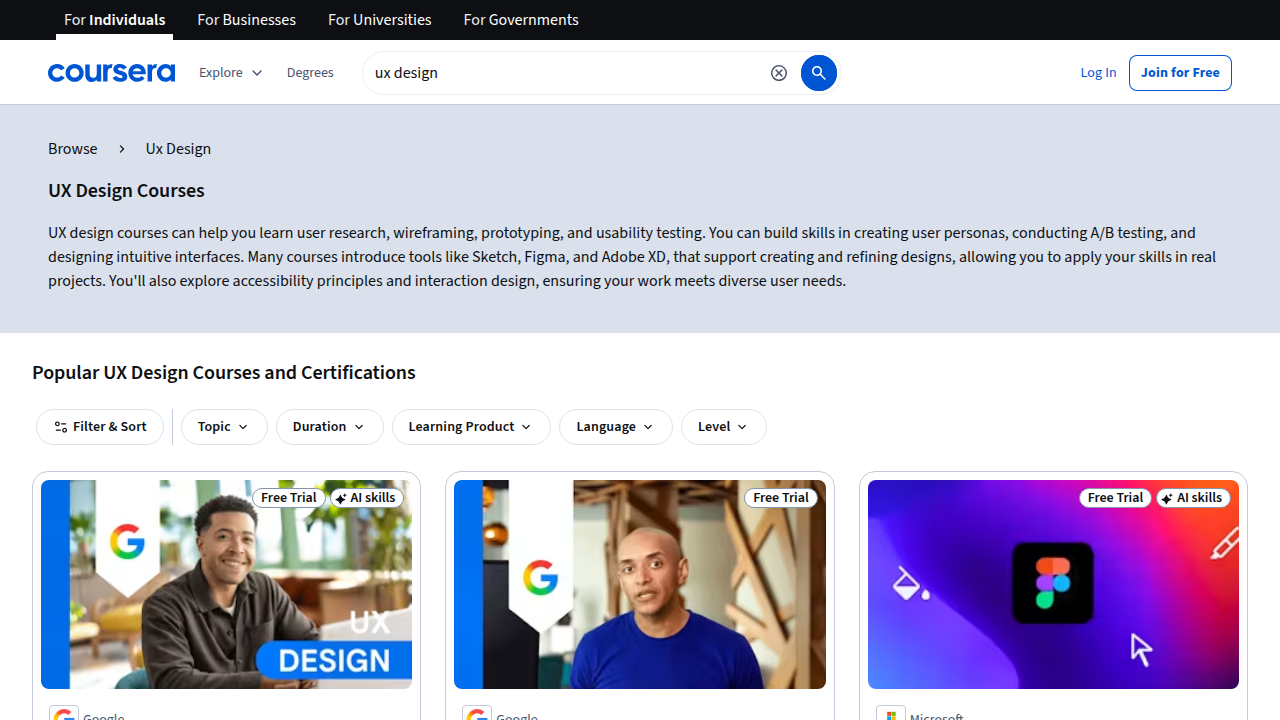1280x720 pixels.
Task: Open the Explore dropdown menu
Action: pos(231,73)
